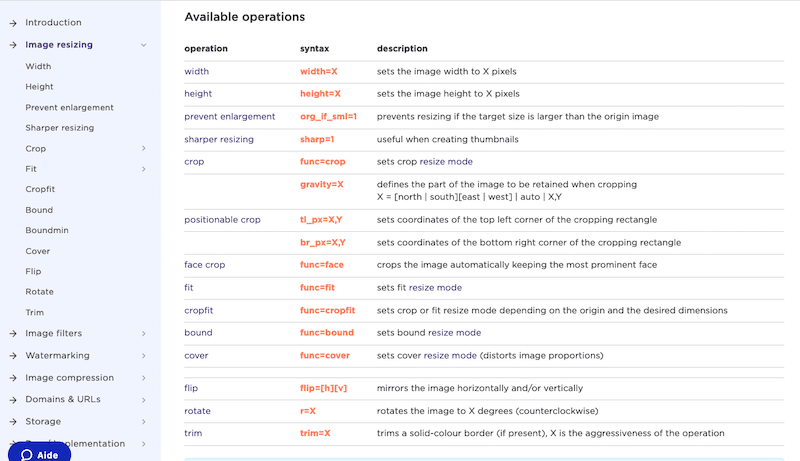Expand the Storage chevron
The width and height of the screenshot is (800, 461).
tap(143, 422)
